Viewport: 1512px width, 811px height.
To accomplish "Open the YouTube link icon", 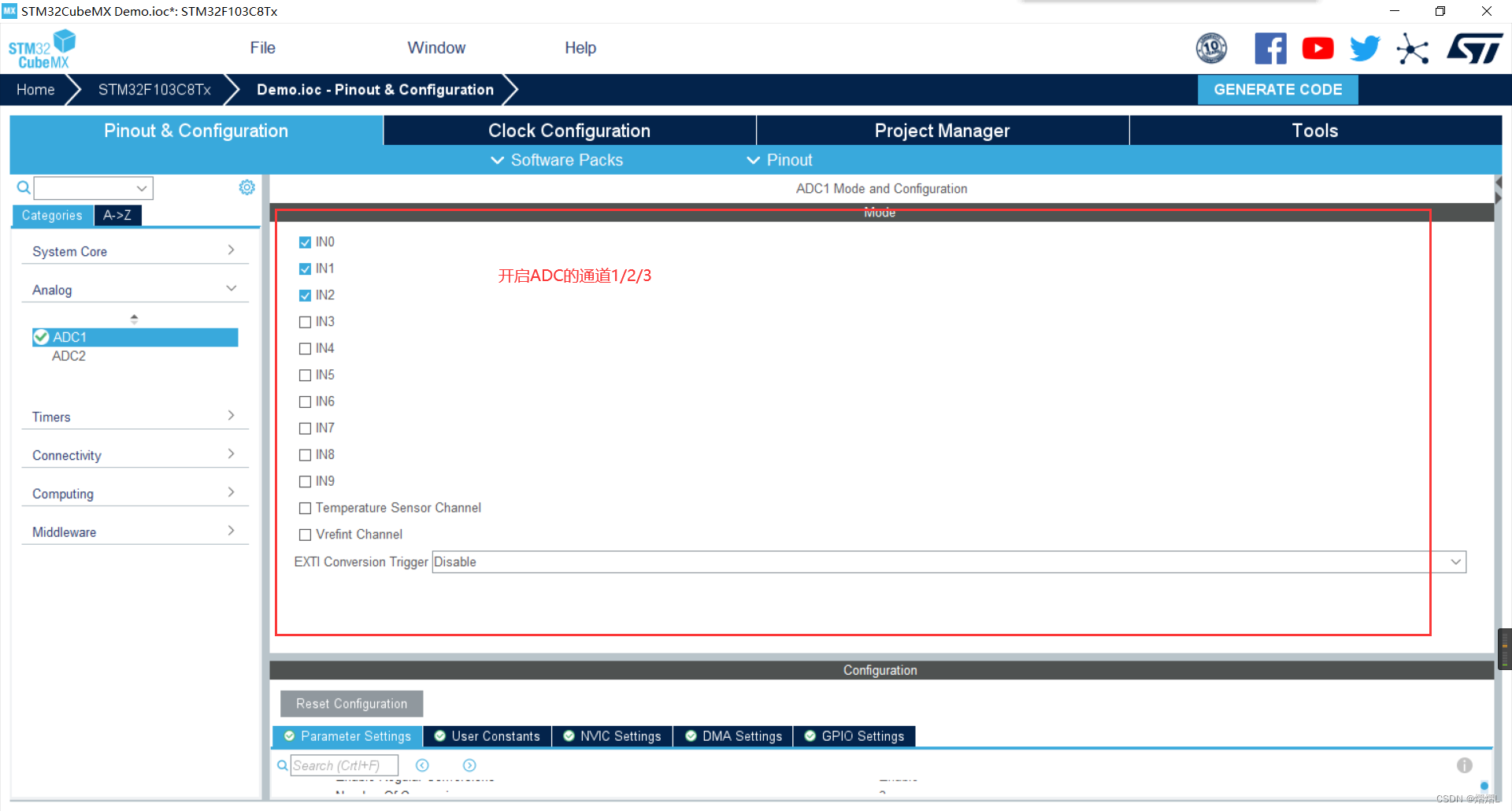I will click(1317, 49).
